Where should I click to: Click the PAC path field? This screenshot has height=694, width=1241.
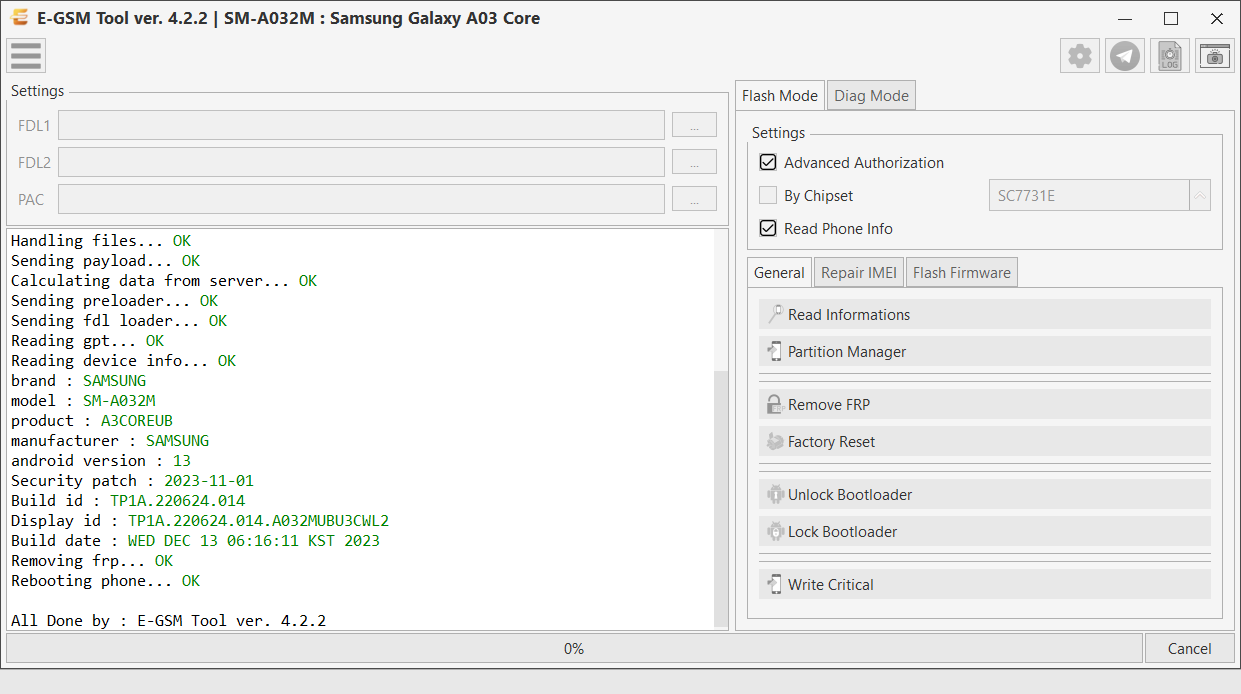(x=361, y=199)
